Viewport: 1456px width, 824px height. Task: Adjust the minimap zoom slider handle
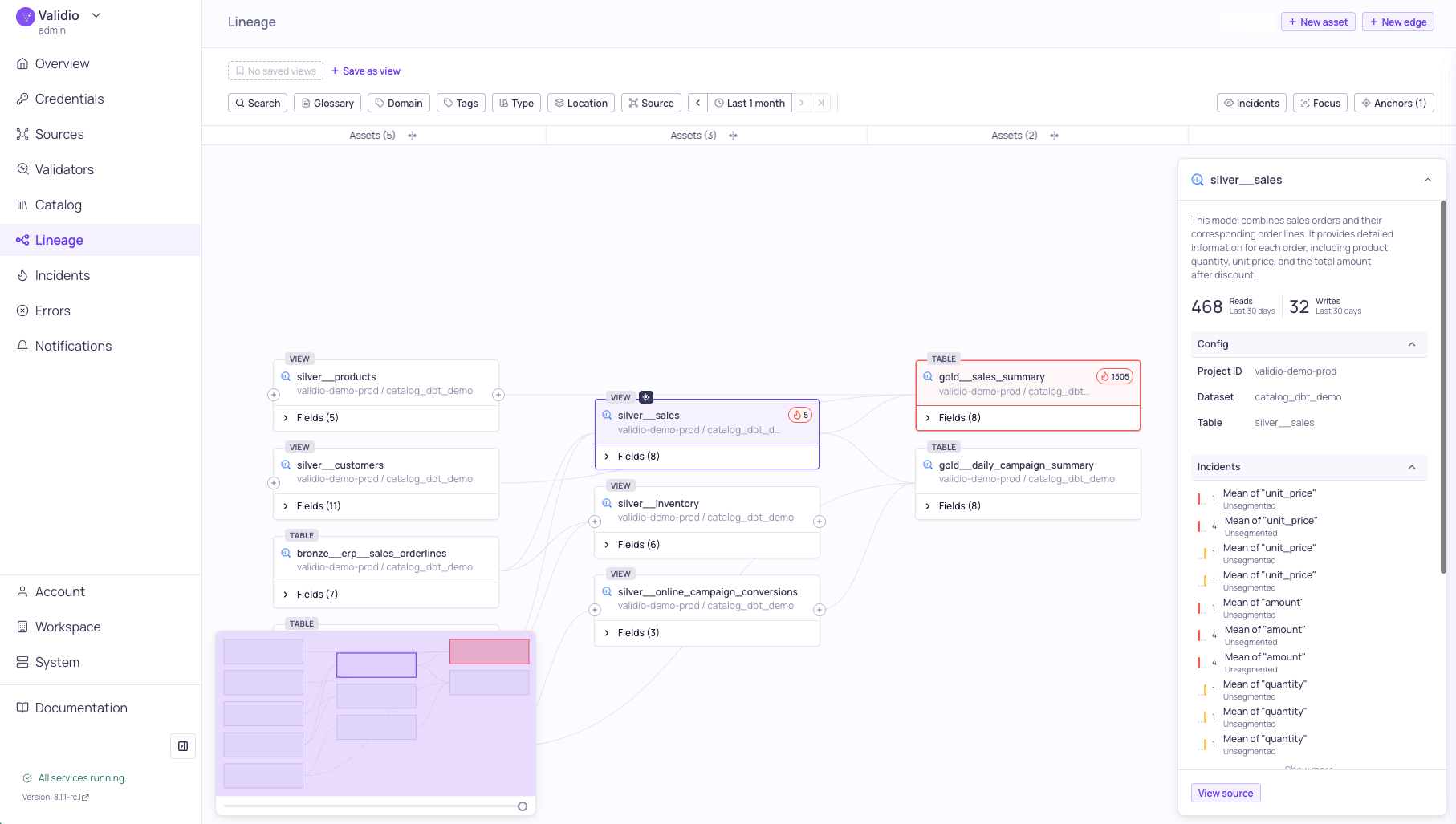(x=523, y=806)
